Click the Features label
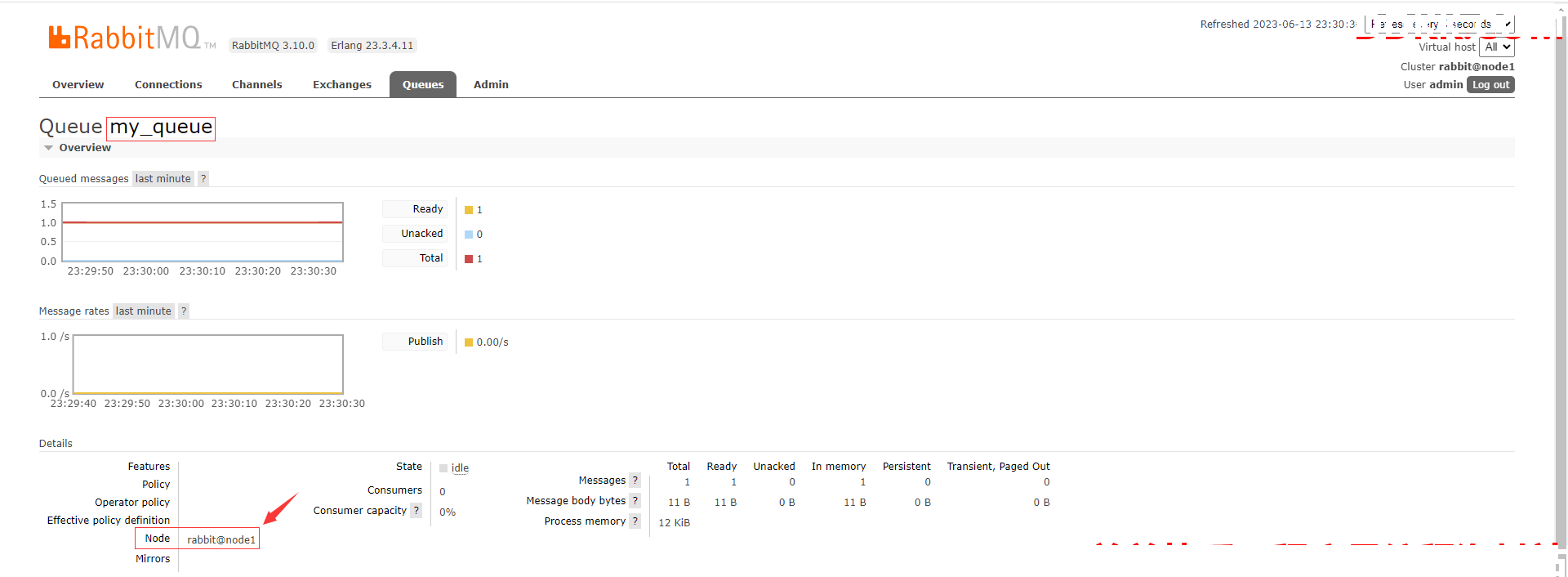 coord(149,467)
